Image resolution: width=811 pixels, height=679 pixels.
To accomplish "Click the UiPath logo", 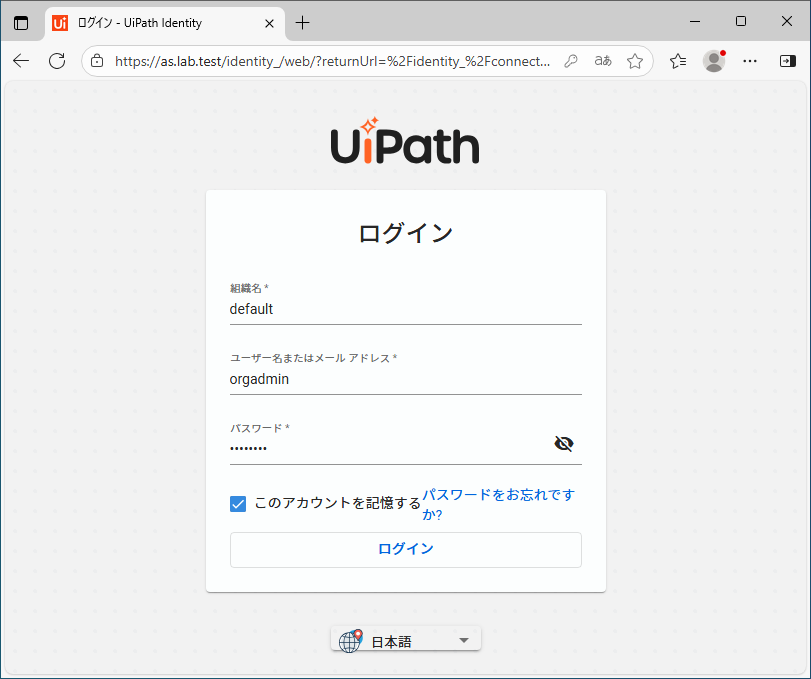I will 406,140.
